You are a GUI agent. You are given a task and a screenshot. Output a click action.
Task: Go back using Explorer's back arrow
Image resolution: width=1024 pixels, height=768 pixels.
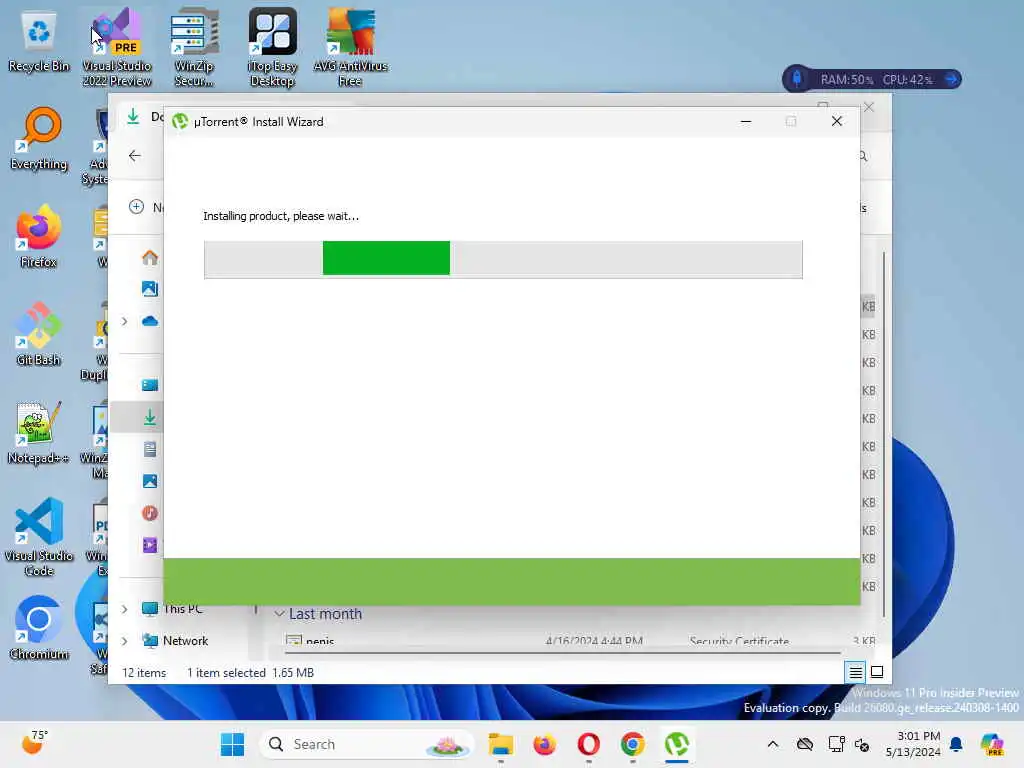point(135,155)
